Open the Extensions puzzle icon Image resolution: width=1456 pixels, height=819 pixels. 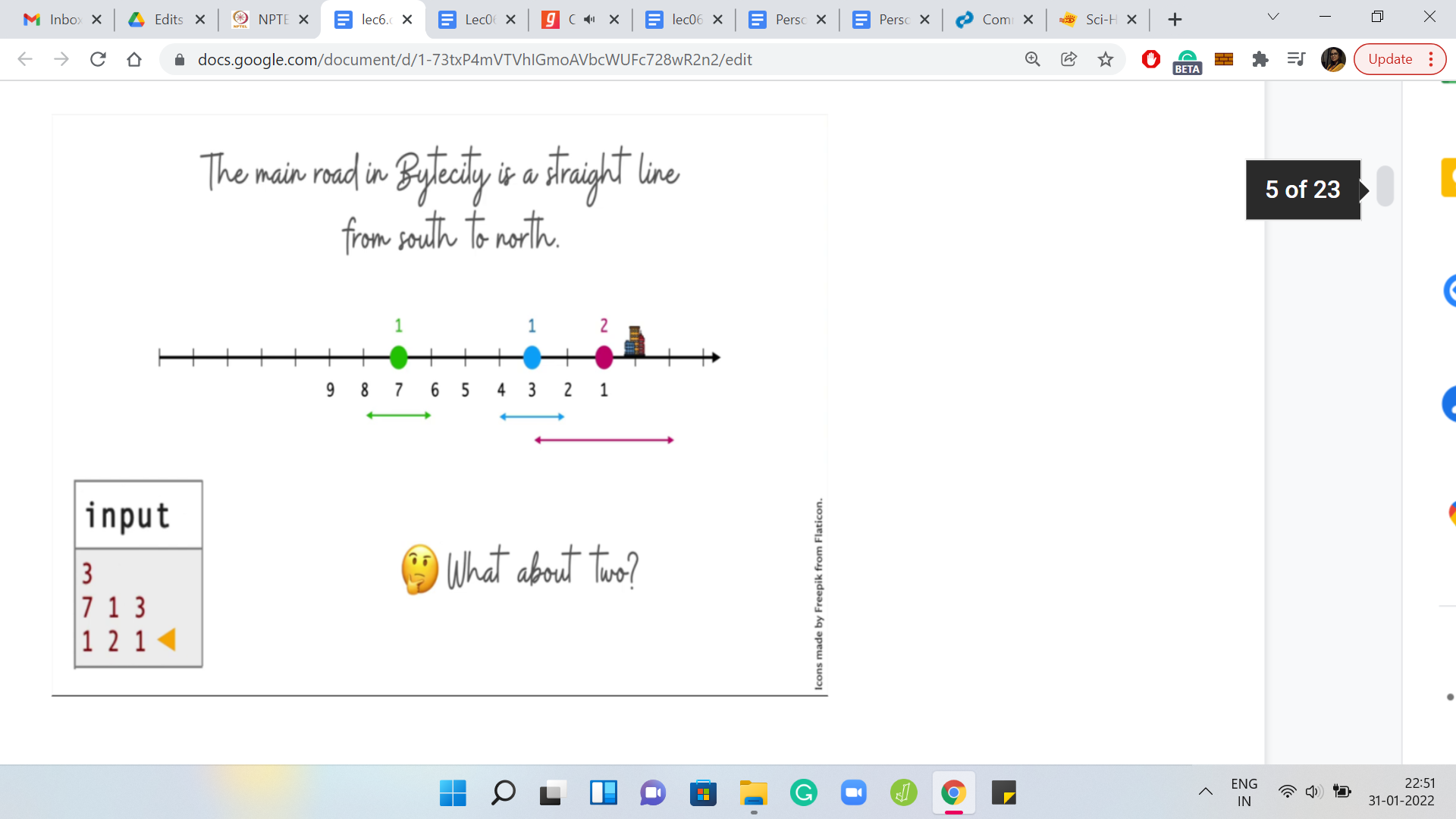(1260, 59)
